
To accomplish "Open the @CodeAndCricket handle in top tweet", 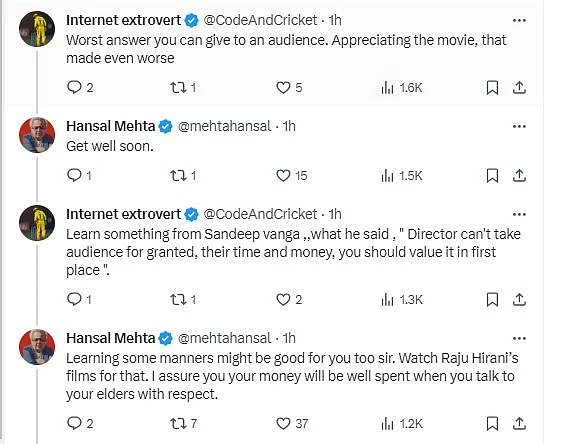I will click(260, 20).
